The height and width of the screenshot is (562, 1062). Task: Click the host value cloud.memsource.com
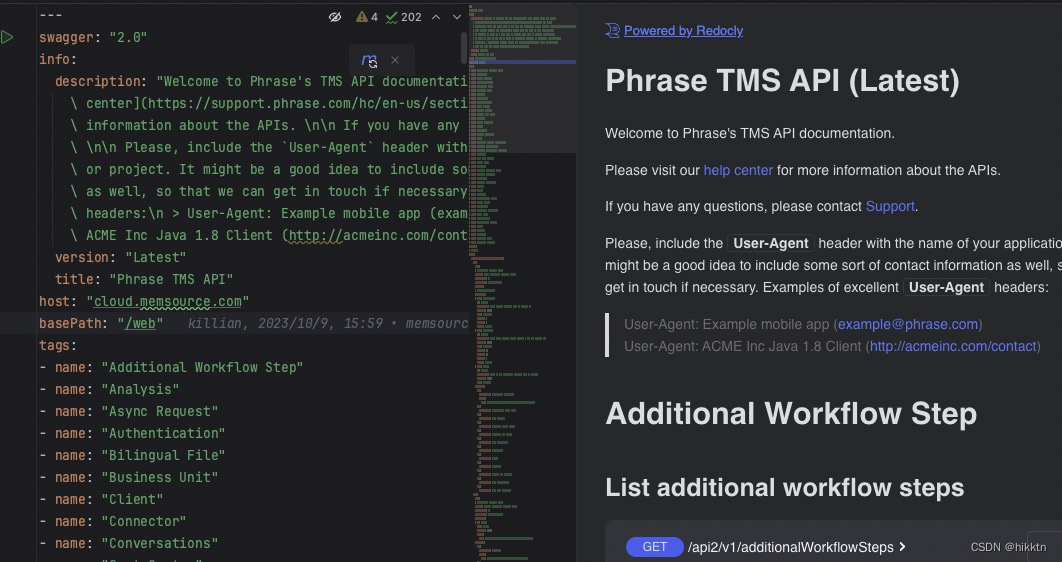pos(167,301)
